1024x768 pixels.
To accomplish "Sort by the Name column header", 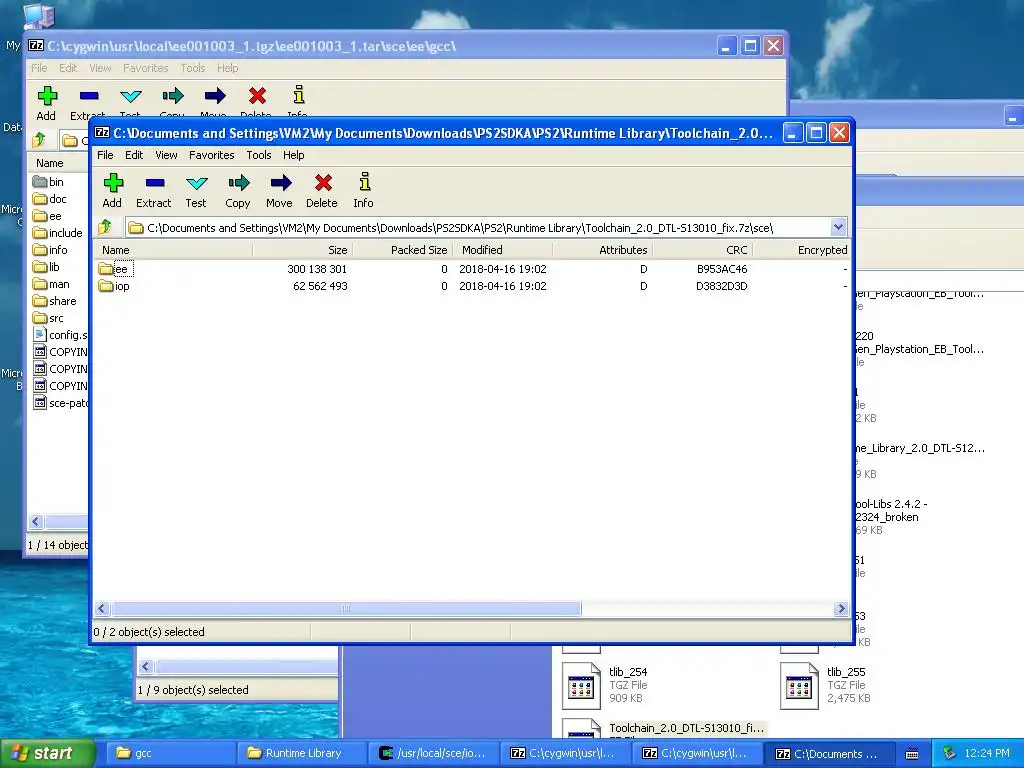I will (173, 250).
